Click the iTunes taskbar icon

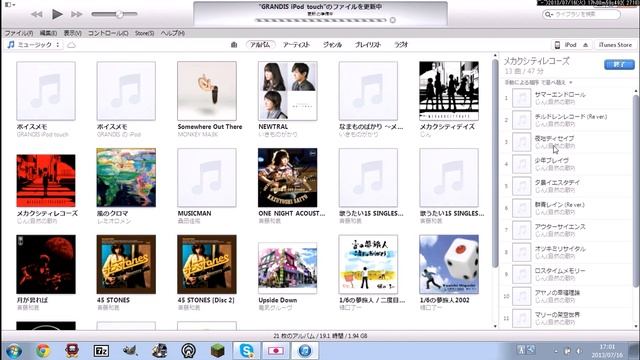(x=305, y=351)
